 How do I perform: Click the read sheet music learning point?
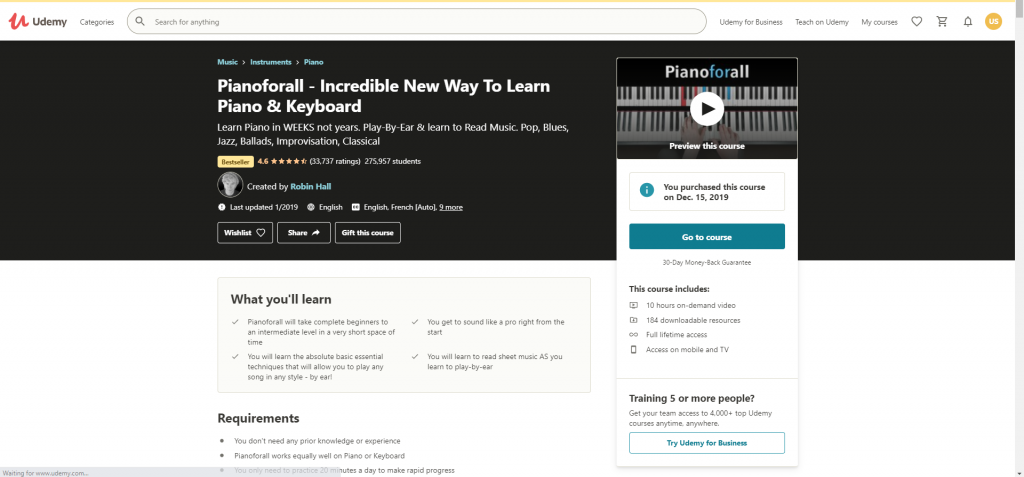point(494,361)
